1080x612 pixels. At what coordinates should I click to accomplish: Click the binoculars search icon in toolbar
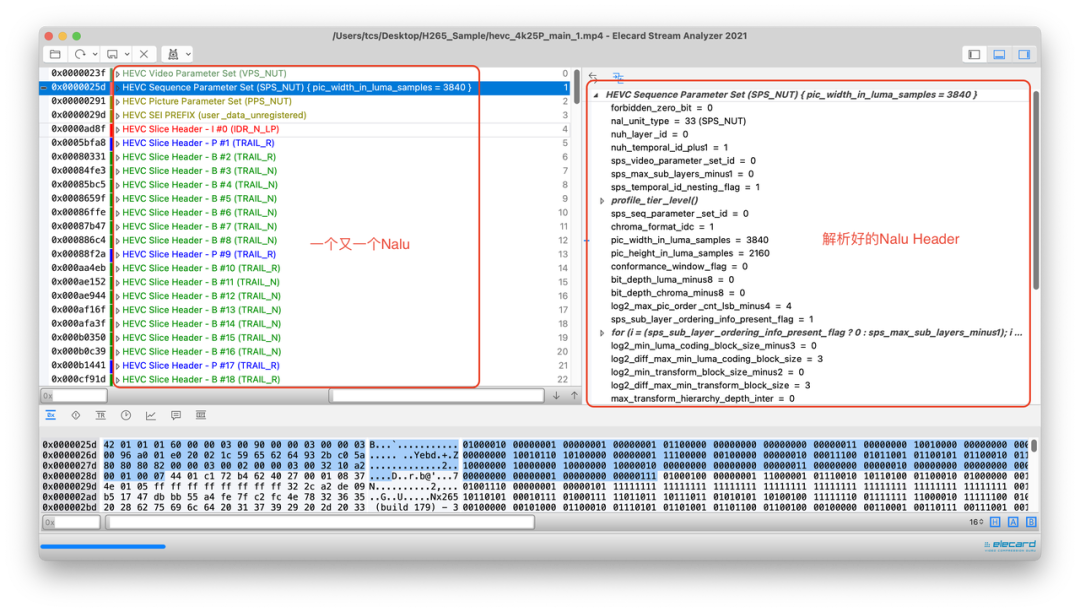pos(171,54)
